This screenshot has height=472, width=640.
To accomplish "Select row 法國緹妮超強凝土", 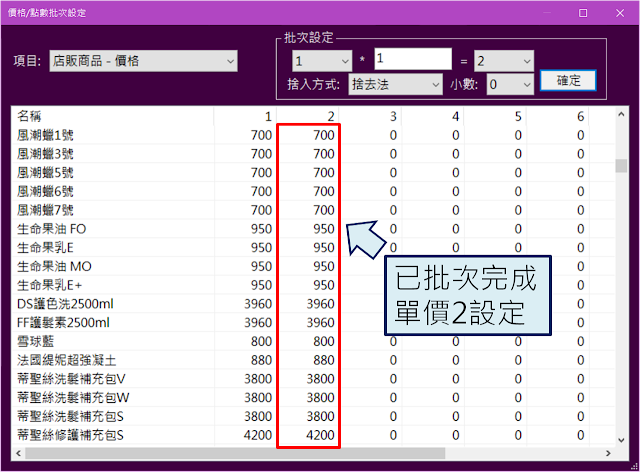I will click(x=313, y=361).
